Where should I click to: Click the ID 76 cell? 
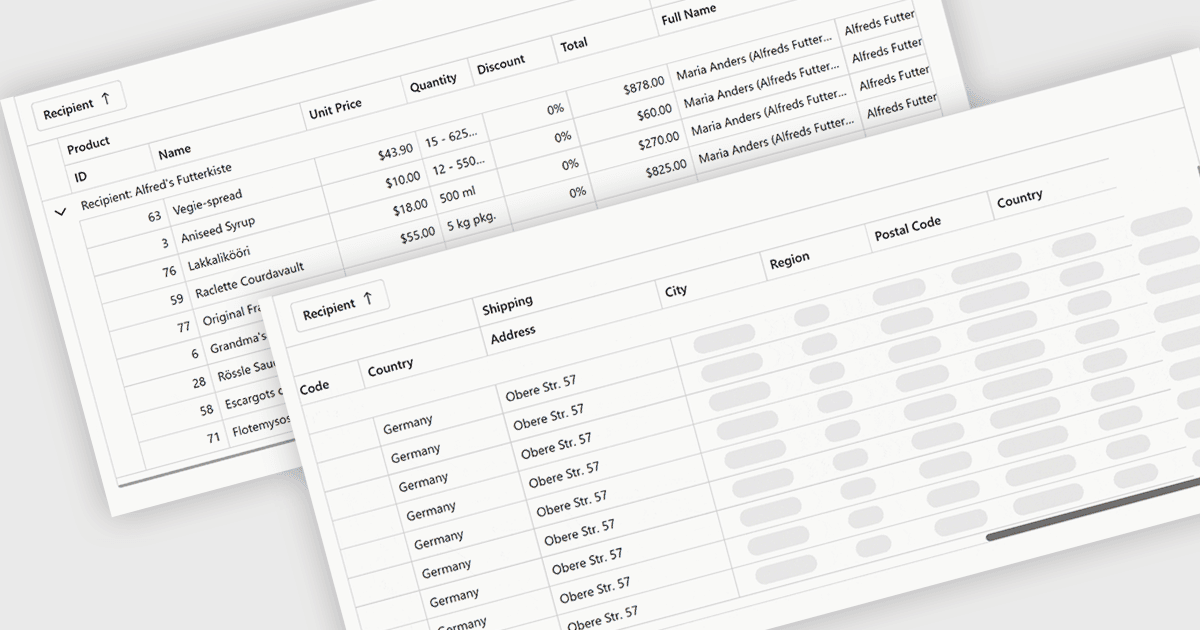(x=168, y=269)
